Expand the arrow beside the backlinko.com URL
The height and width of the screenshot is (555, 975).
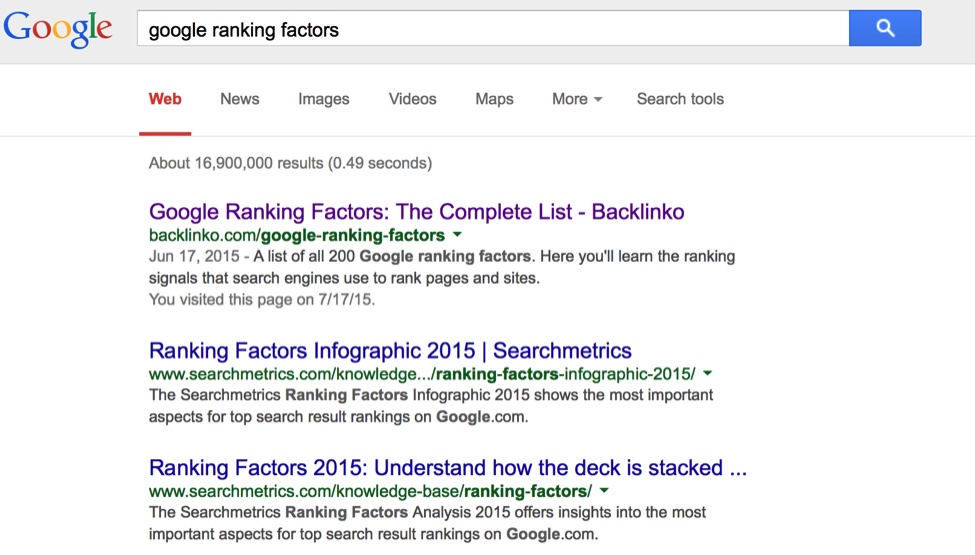(458, 235)
